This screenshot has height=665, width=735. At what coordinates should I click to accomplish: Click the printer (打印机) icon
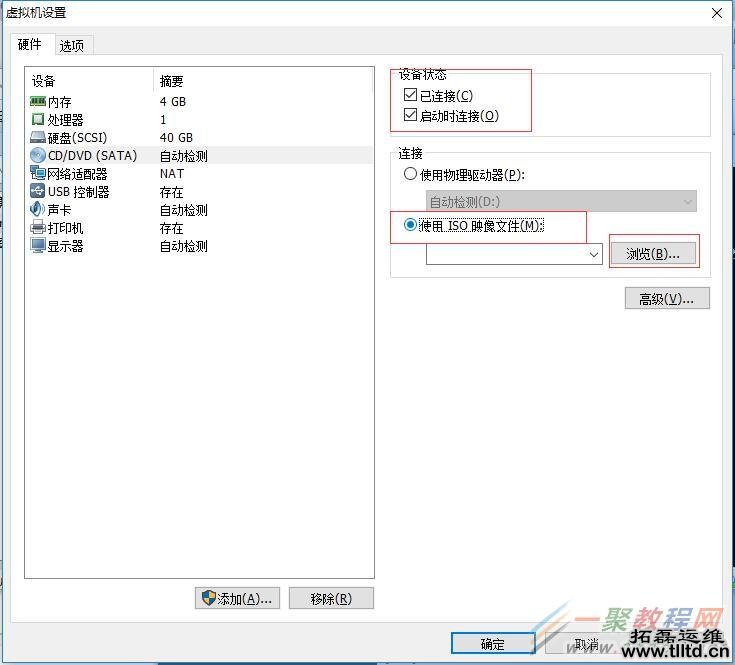38,227
